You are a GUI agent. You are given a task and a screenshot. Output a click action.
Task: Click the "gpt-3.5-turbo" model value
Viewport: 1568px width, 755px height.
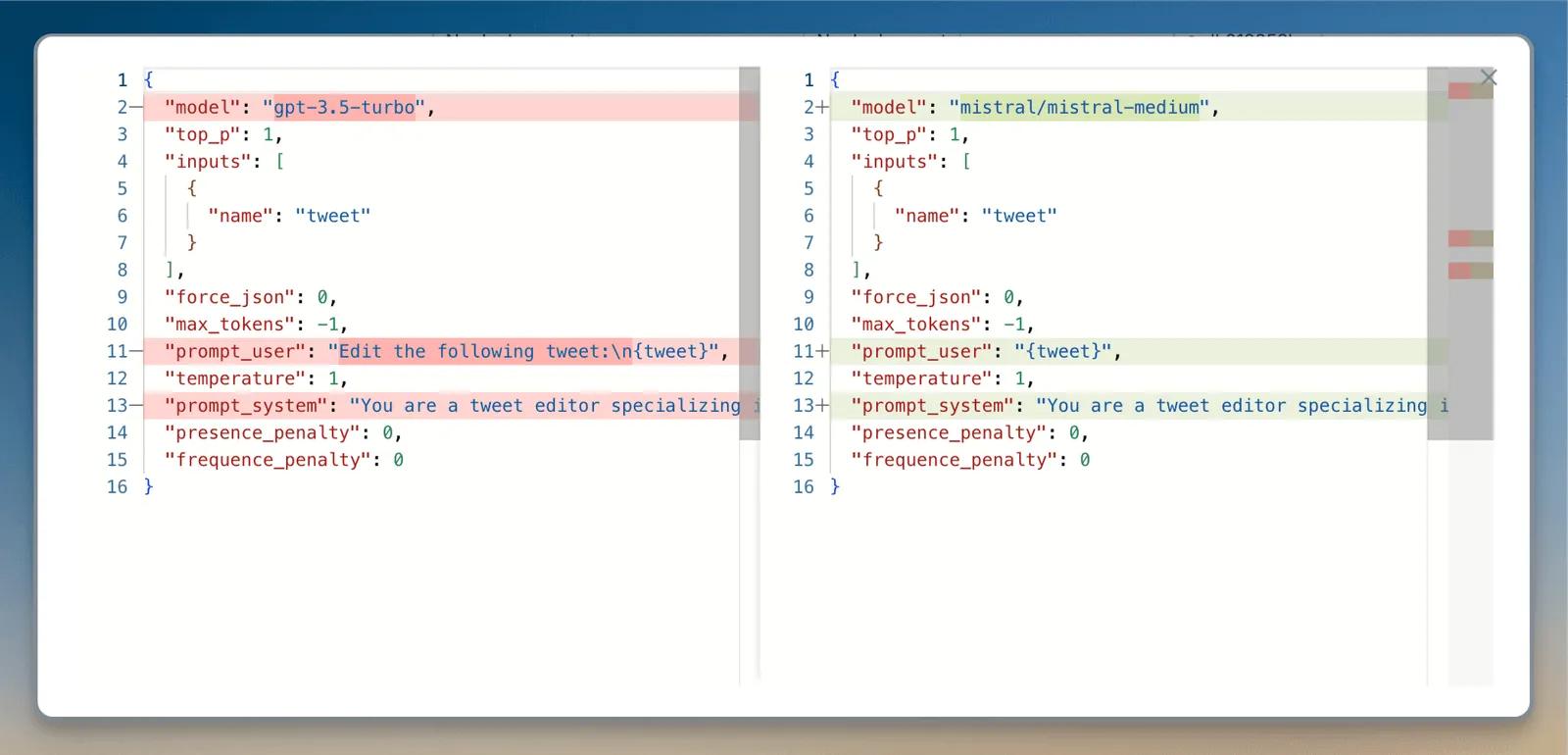344,107
